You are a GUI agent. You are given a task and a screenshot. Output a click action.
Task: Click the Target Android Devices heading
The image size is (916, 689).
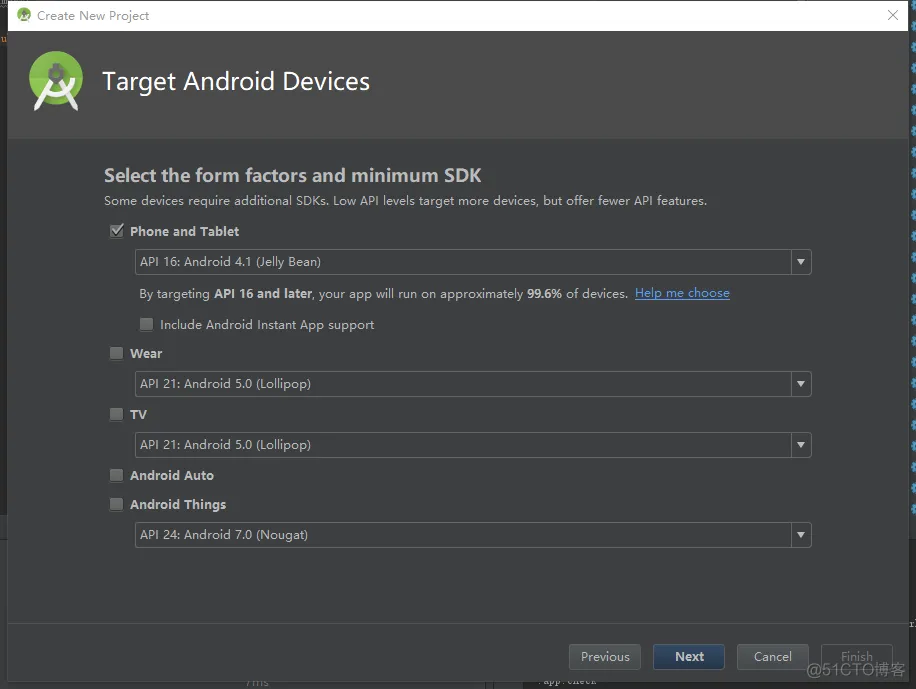click(x=236, y=81)
